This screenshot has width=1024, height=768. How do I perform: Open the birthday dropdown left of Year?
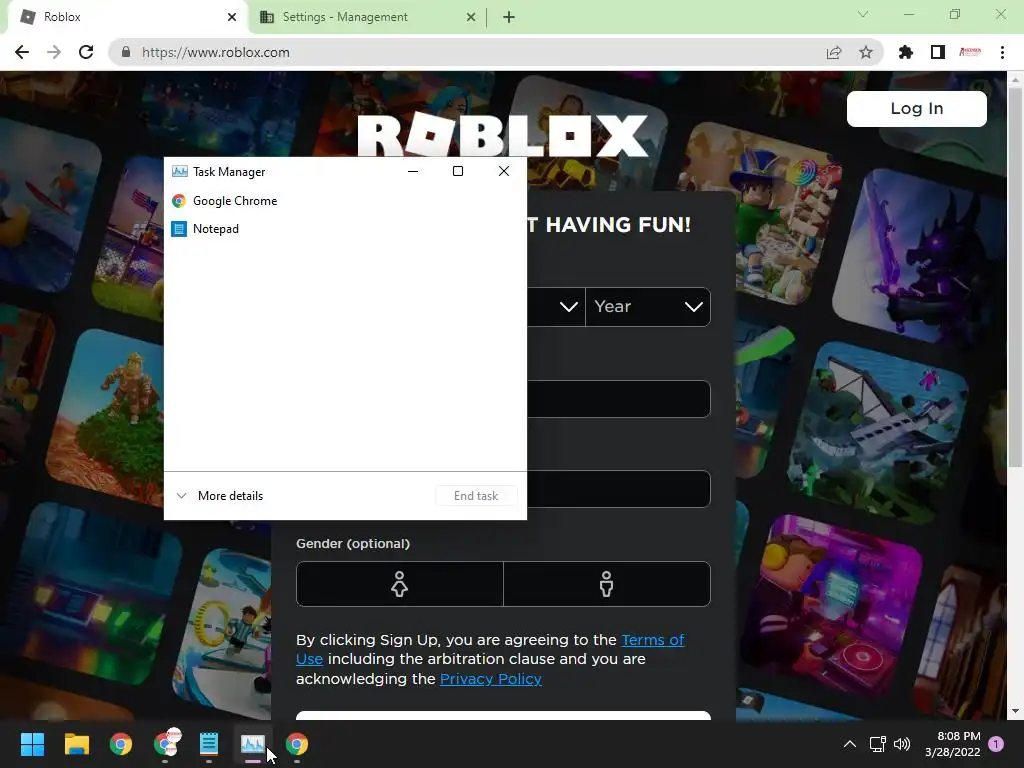tap(556, 307)
